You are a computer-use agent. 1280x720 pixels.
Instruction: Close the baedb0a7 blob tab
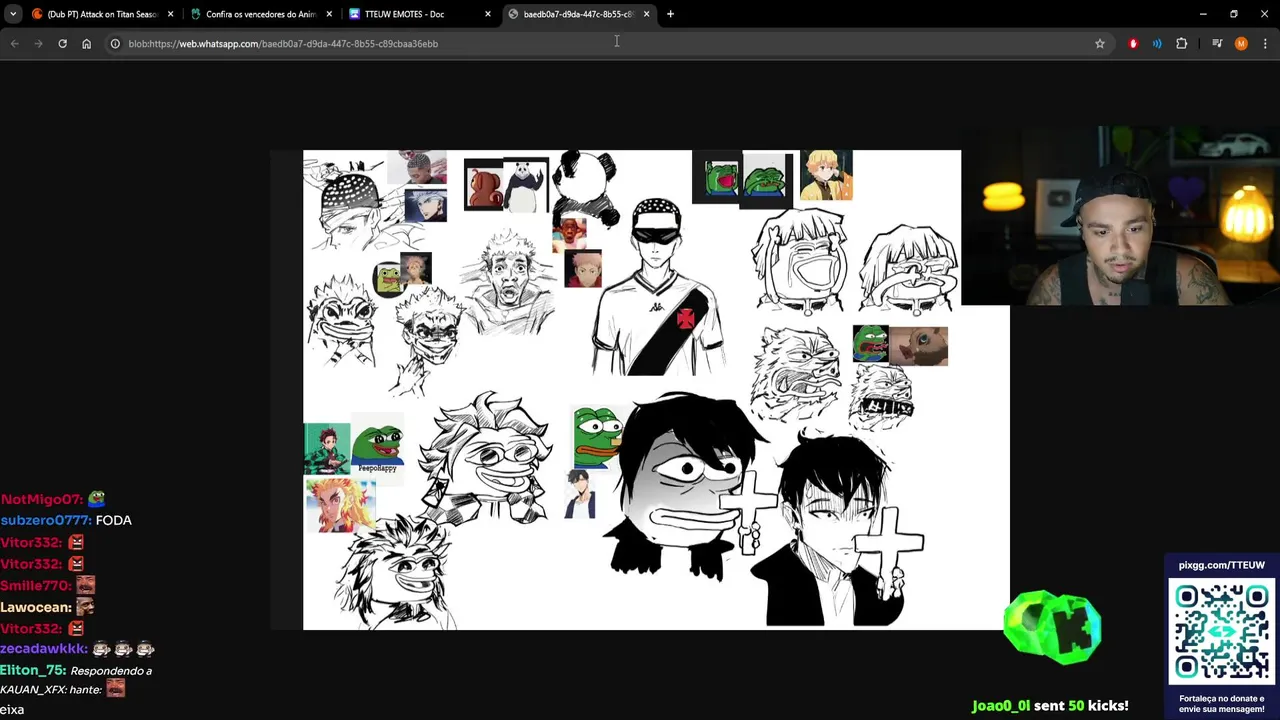(x=647, y=14)
